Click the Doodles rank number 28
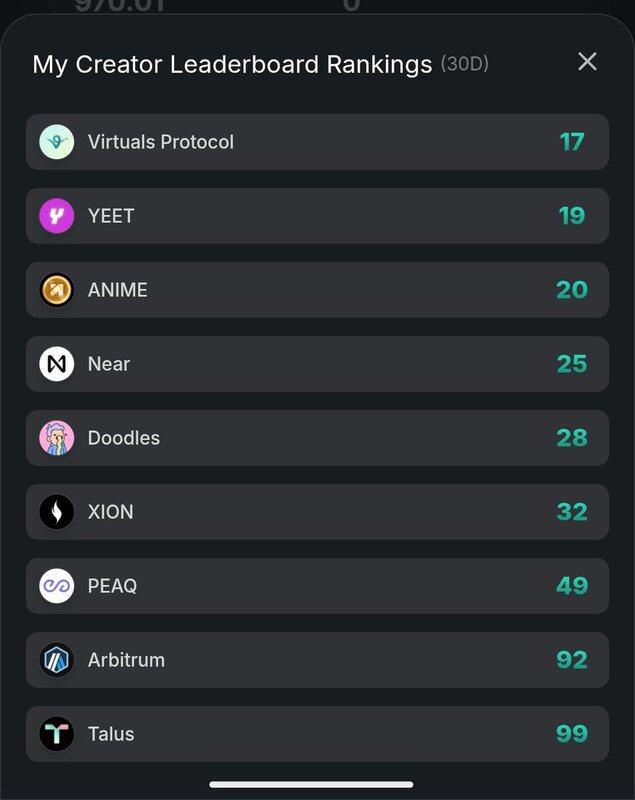635x800 pixels. click(x=571, y=438)
